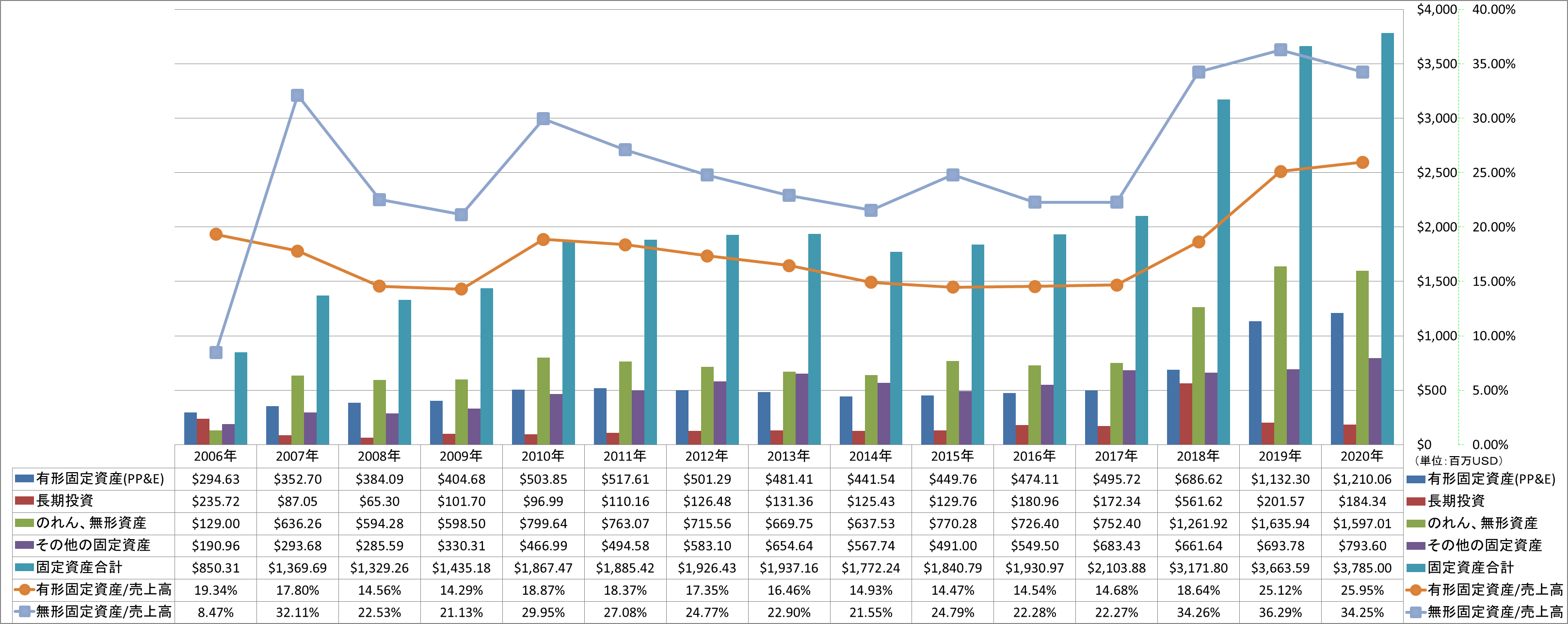Click goodwill value $1,635.94
Image resolution: width=1568 pixels, height=624 pixels.
click(1280, 524)
